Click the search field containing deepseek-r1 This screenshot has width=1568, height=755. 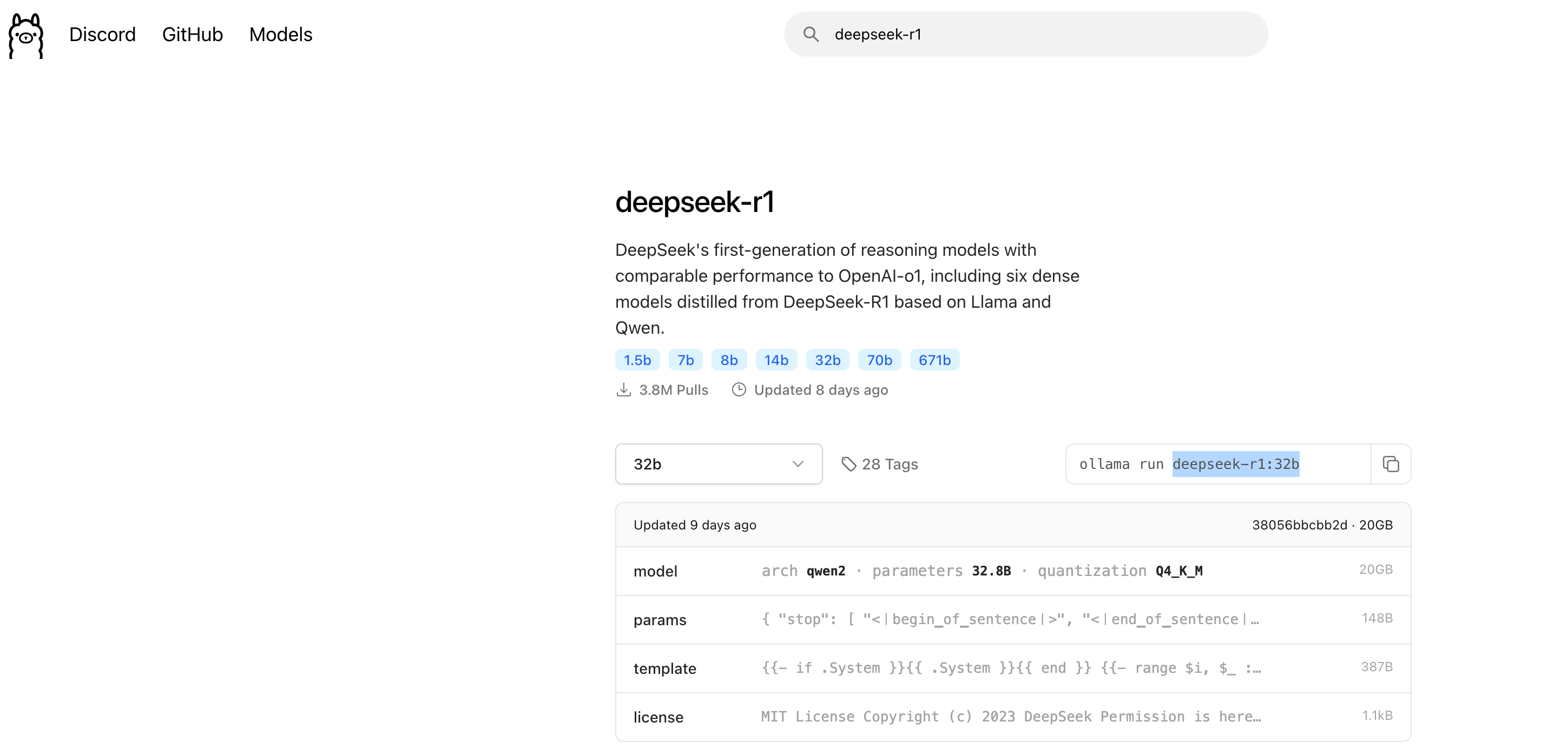coord(1035,35)
